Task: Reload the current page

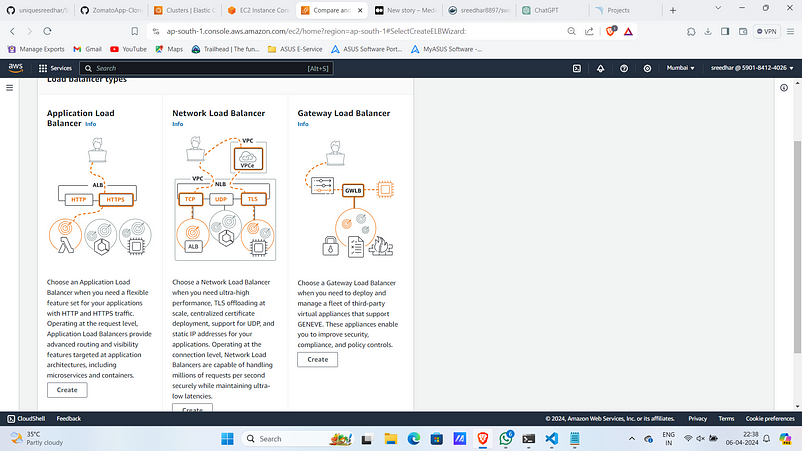Action: (x=47, y=31)
